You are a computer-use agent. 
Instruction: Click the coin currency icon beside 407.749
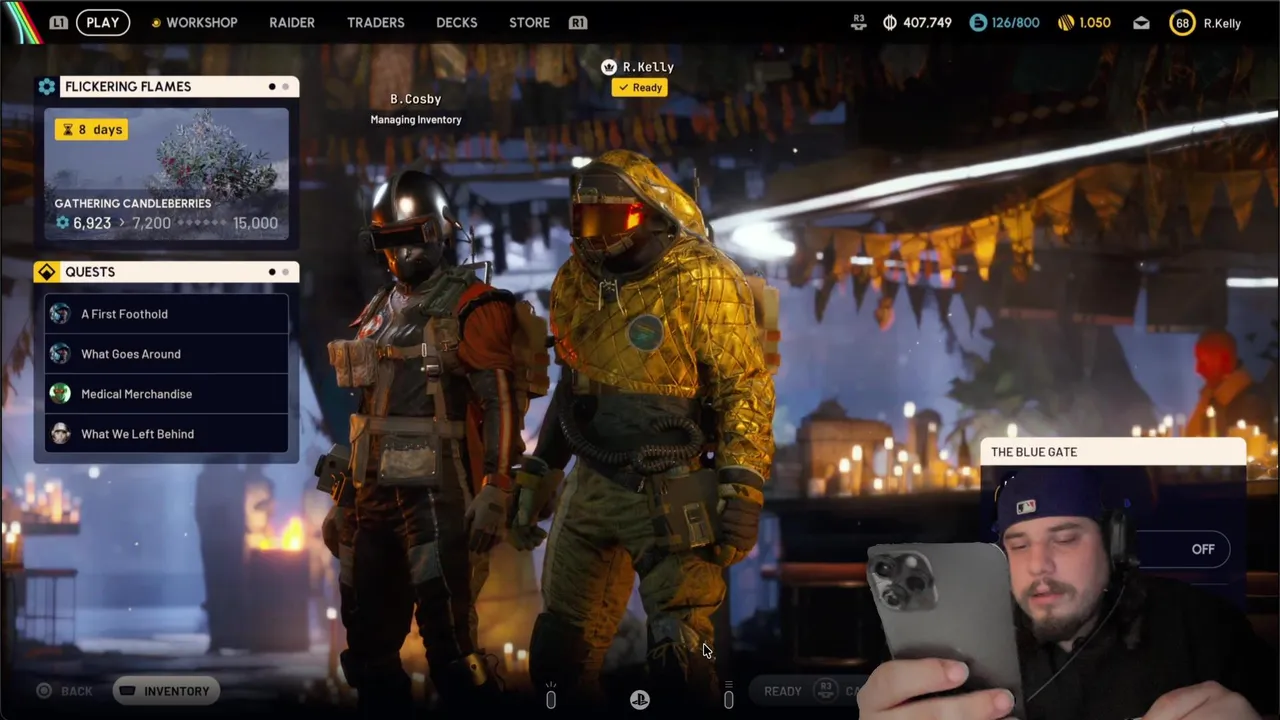point(890,22)
